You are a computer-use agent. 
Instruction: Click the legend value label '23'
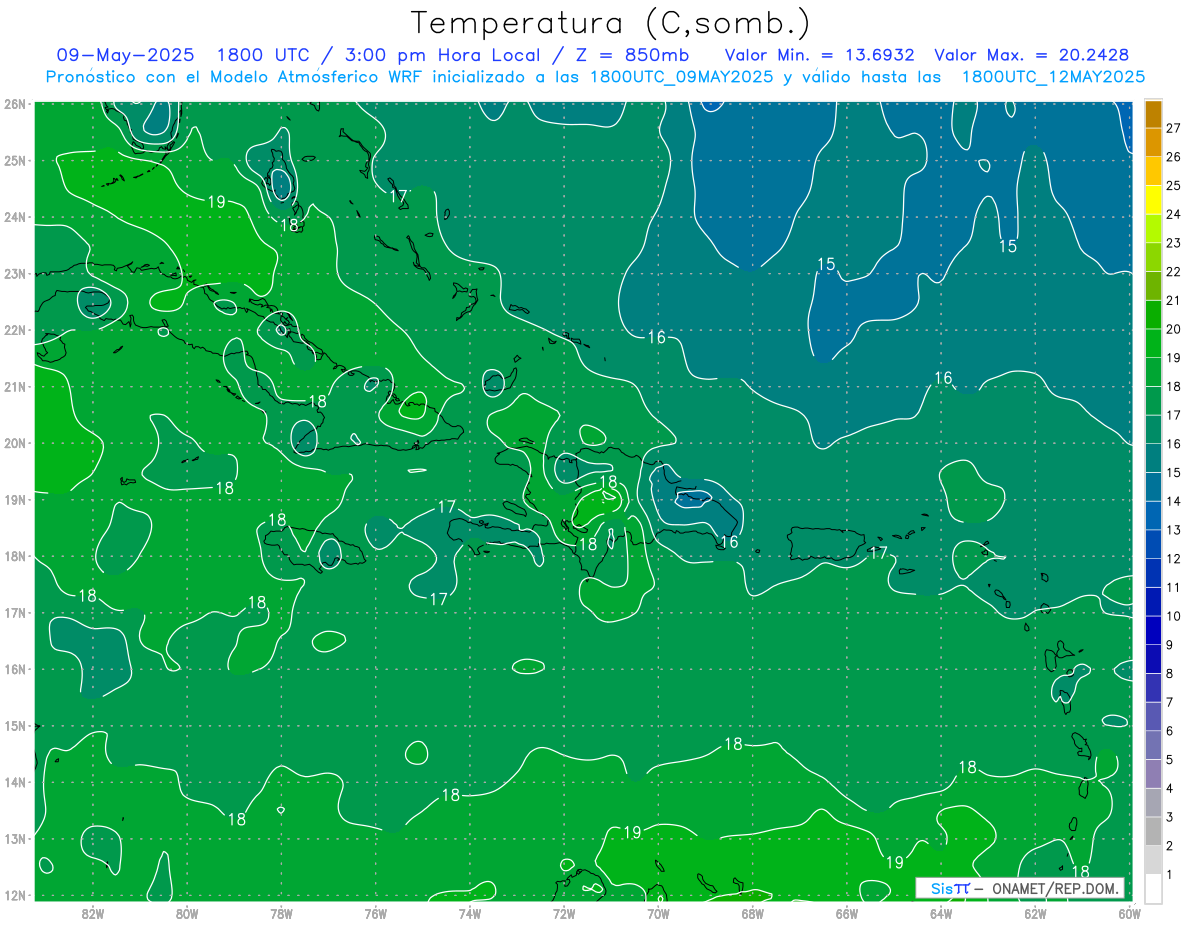point(1174,243)
